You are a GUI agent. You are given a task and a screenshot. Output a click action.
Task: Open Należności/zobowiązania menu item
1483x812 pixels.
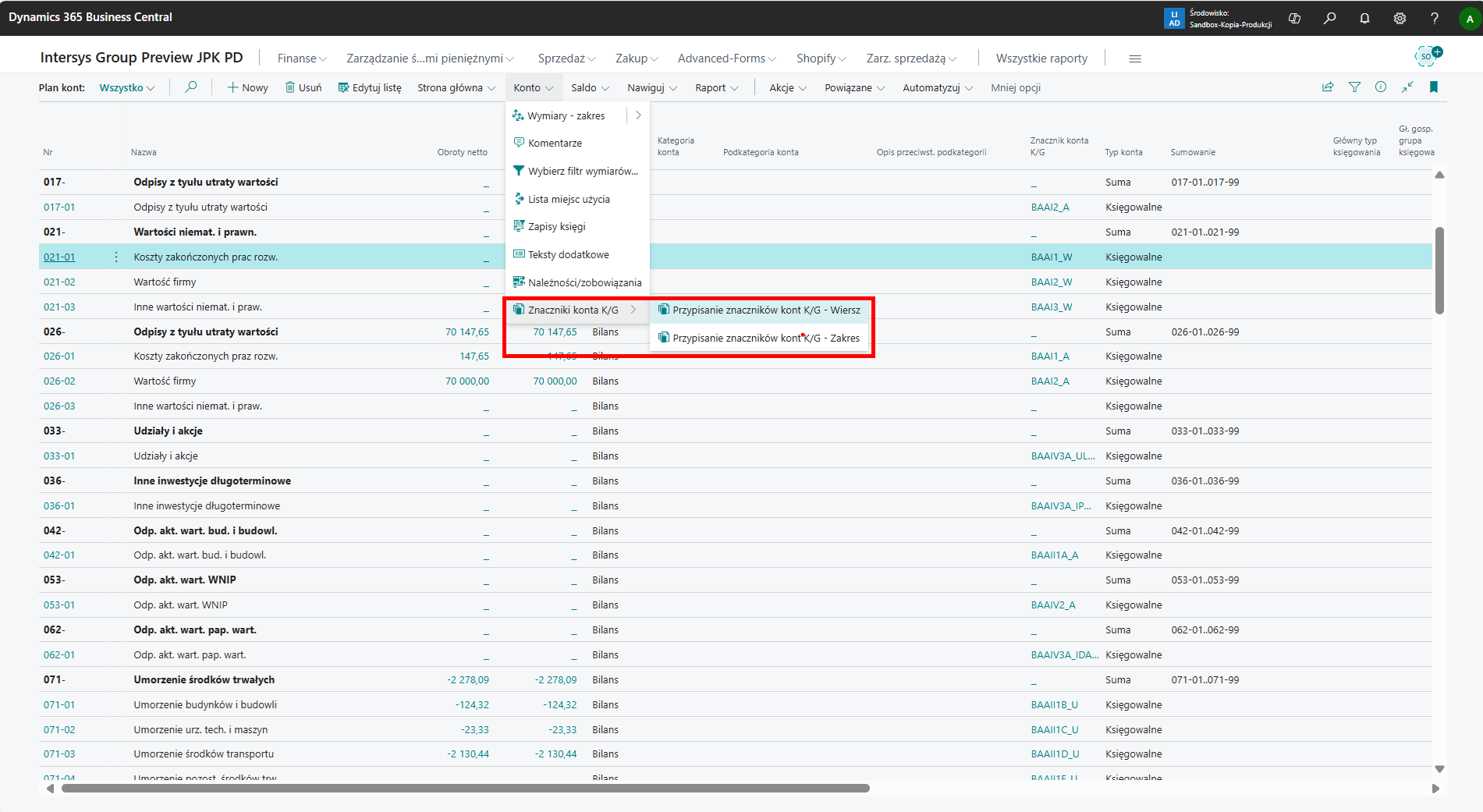pos(577,282)
